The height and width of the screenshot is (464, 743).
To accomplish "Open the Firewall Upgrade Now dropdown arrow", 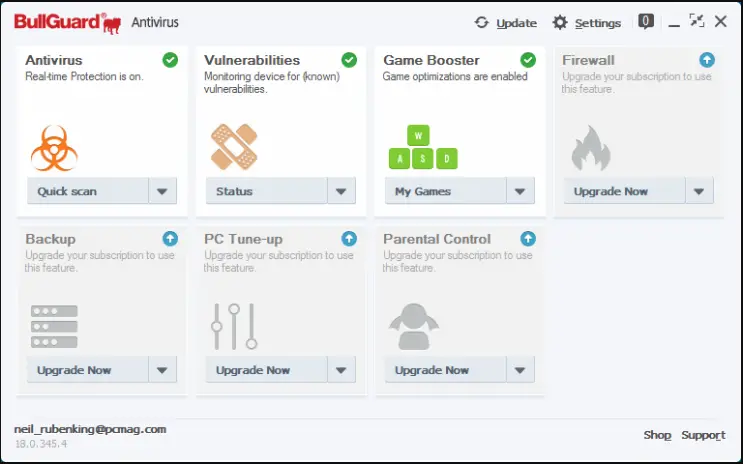I will click(699, 191).
